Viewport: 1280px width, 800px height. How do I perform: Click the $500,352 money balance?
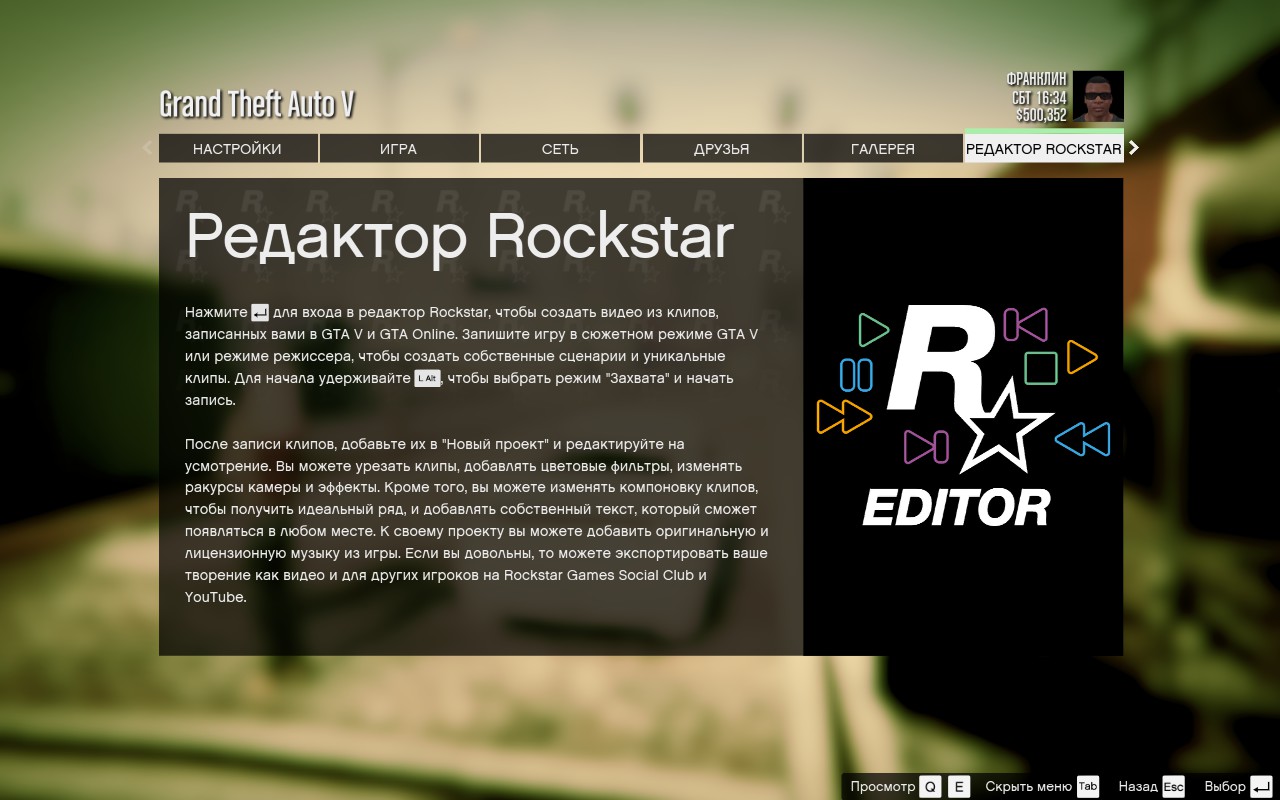(x=1041, y=115)
